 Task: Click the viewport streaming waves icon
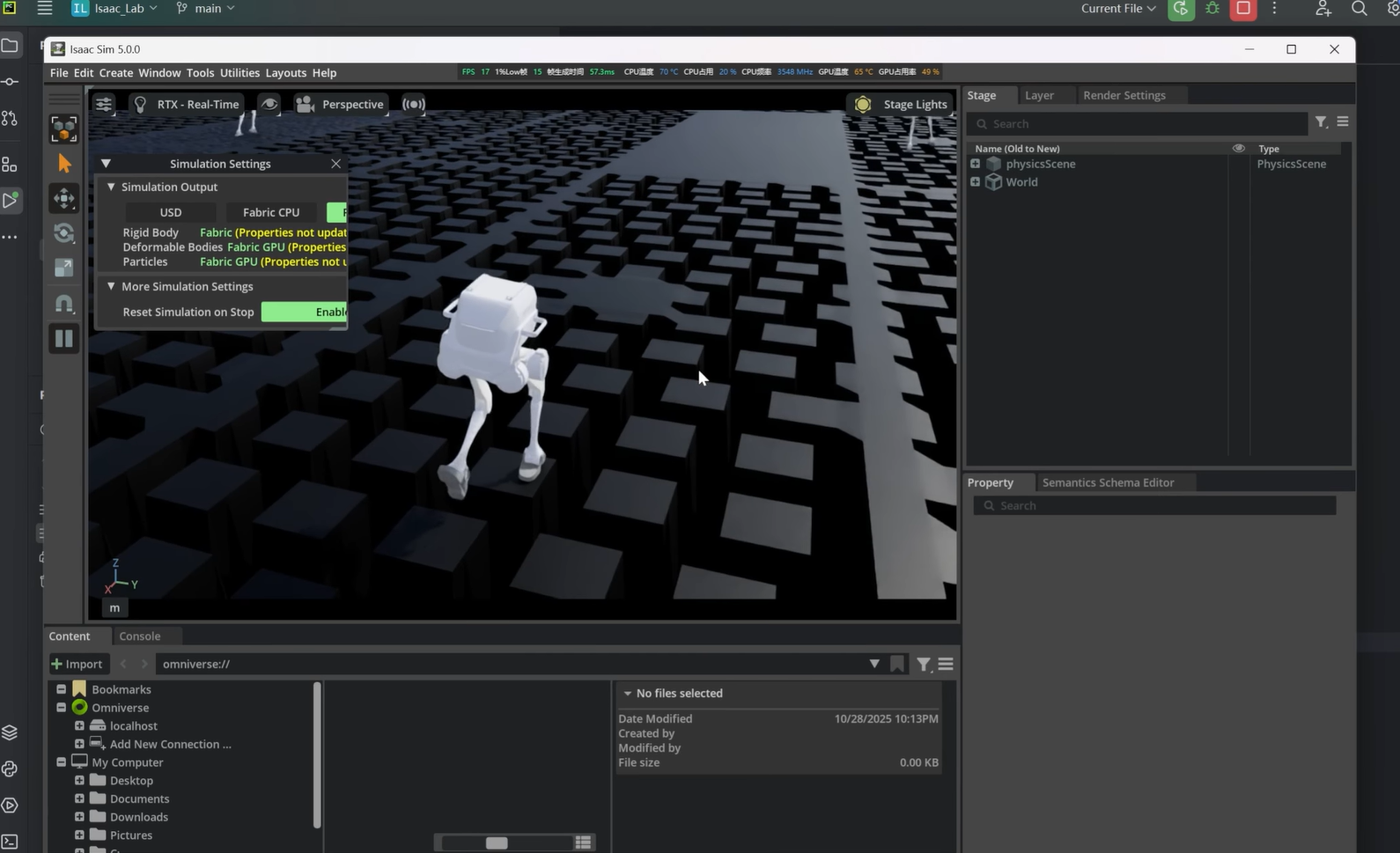point(414,104)
